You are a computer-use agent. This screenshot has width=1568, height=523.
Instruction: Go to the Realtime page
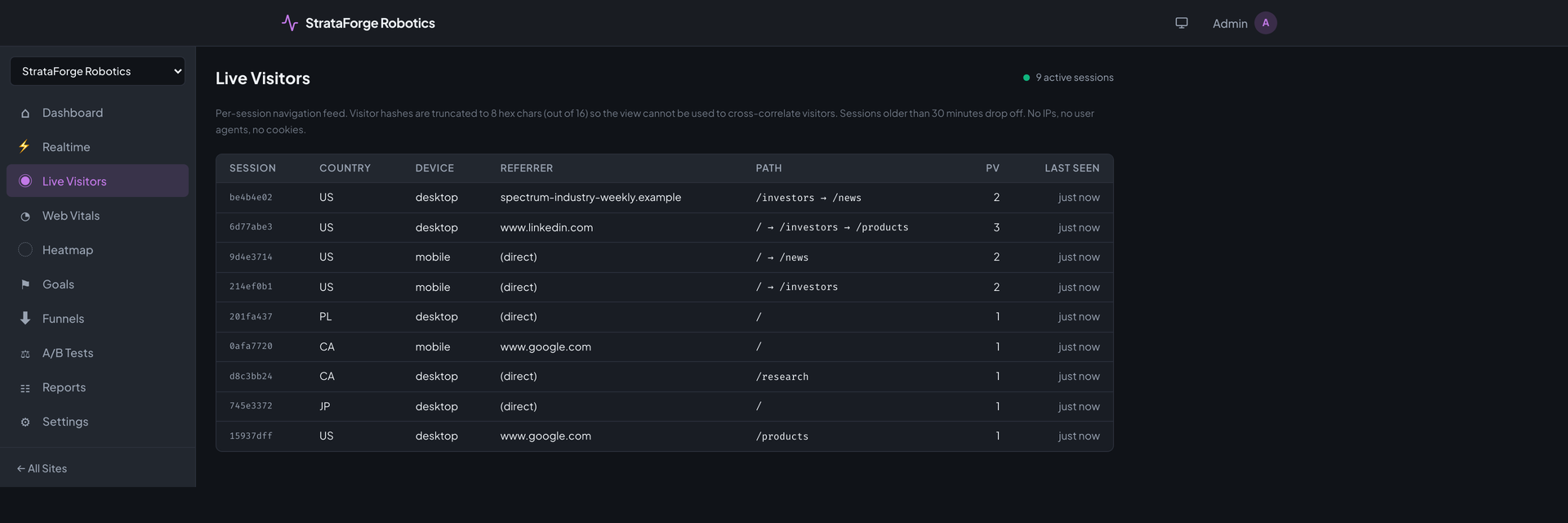(97, 147)
